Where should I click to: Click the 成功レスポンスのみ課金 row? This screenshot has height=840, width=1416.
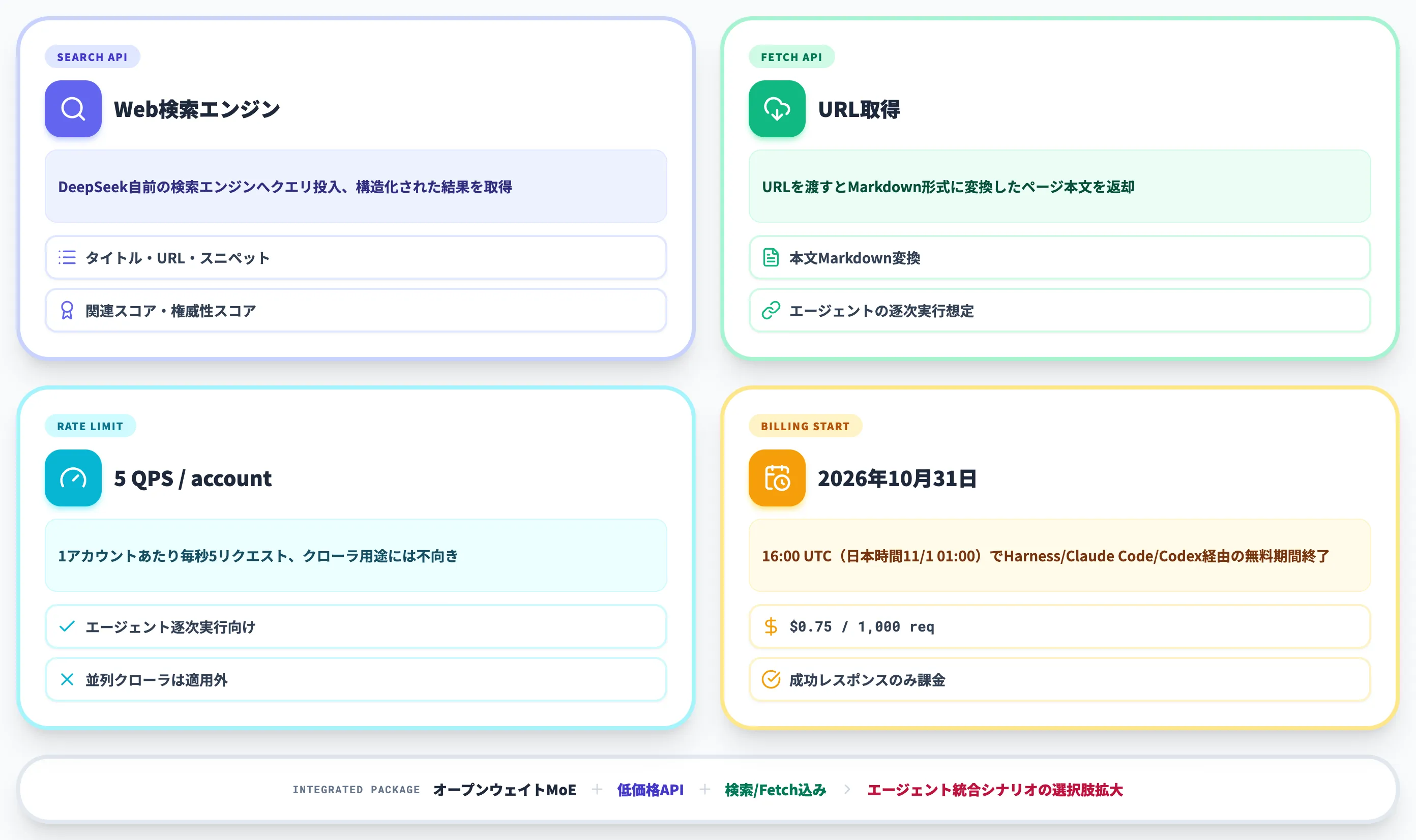1059,679
